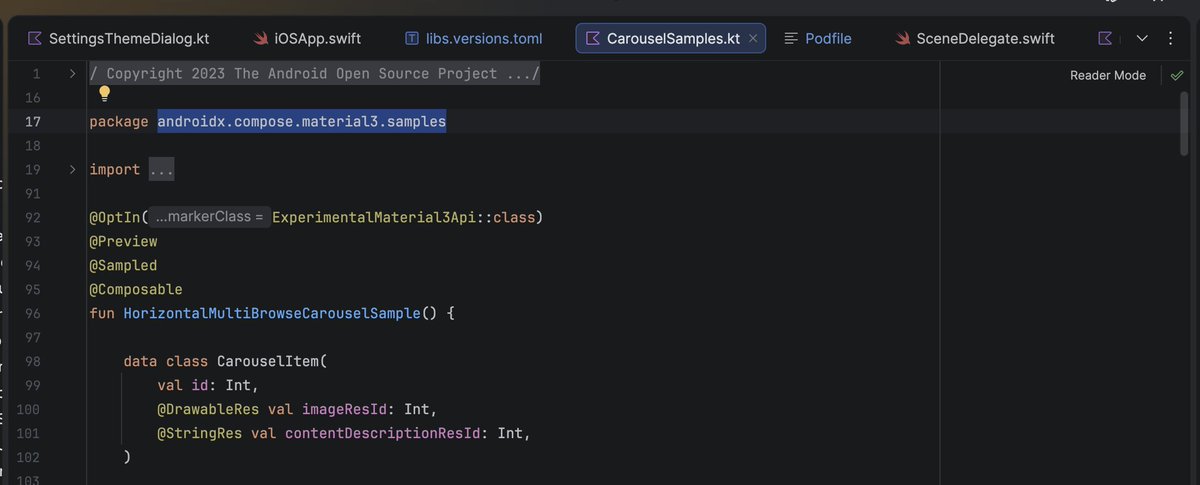Click the @StringRes annotation
Viewport: 1200px width, 485px height.
200,433
